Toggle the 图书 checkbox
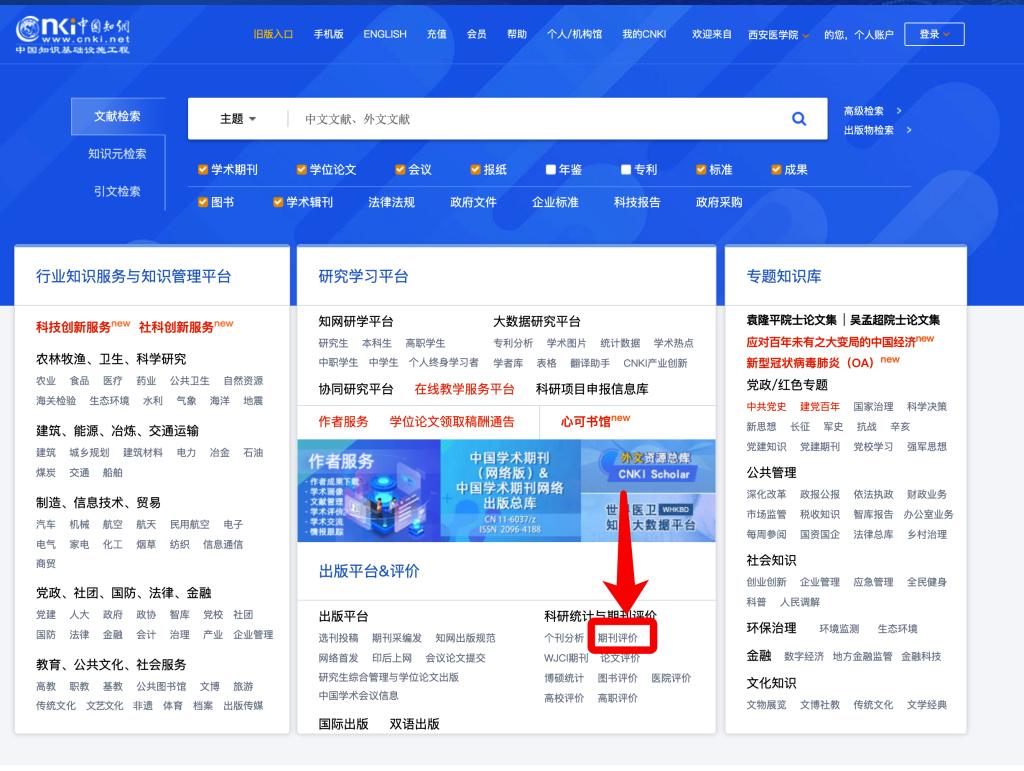 point(202,202)
